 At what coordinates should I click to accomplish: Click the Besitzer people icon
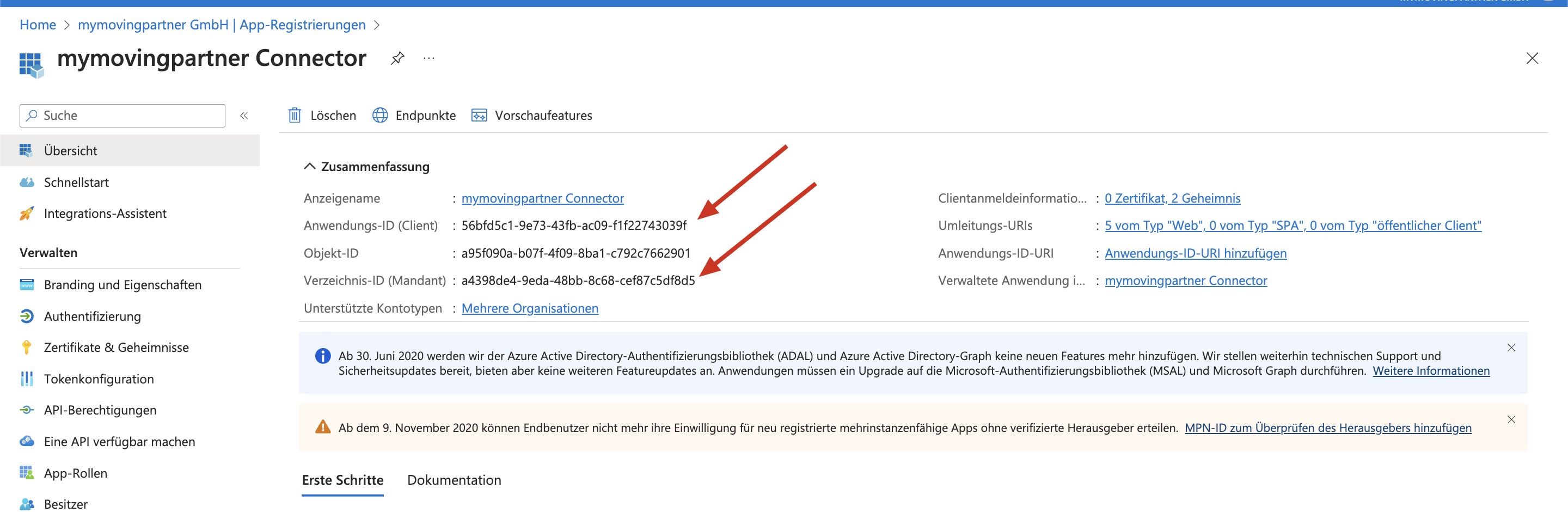click(27, 504)
